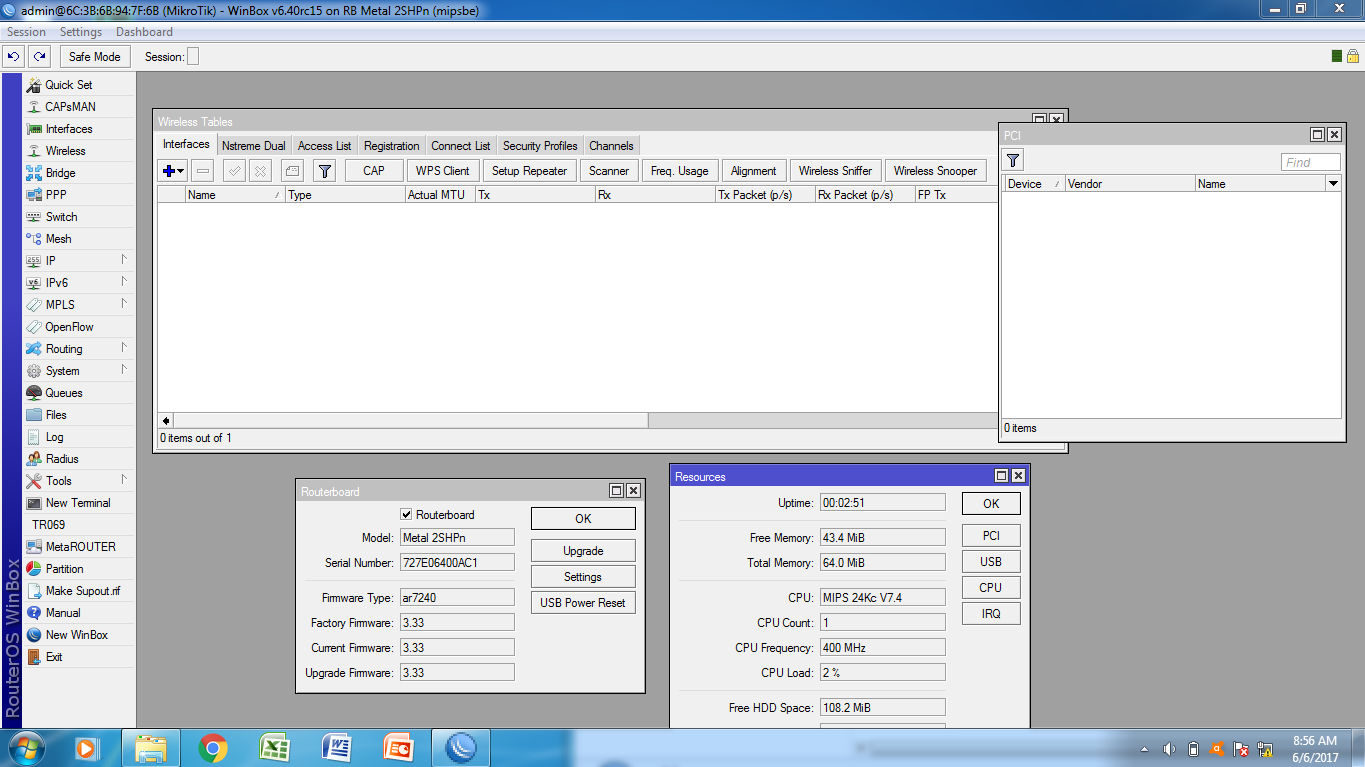Toggle Safe Mode
This screenshot has height=767, width=1365.
click(x=94, y=57)
